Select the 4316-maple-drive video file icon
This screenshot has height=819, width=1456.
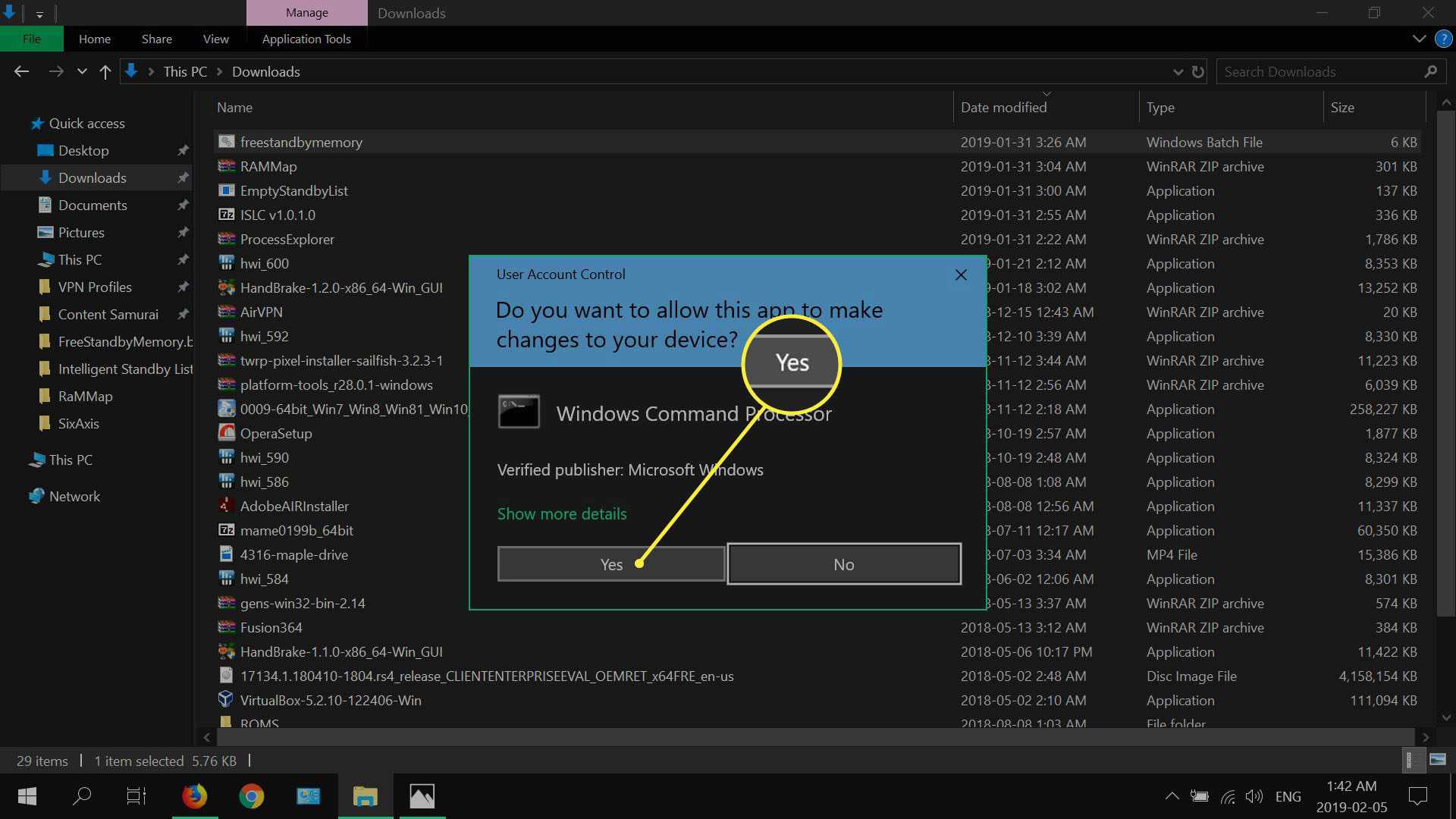[x=226, y=554]
